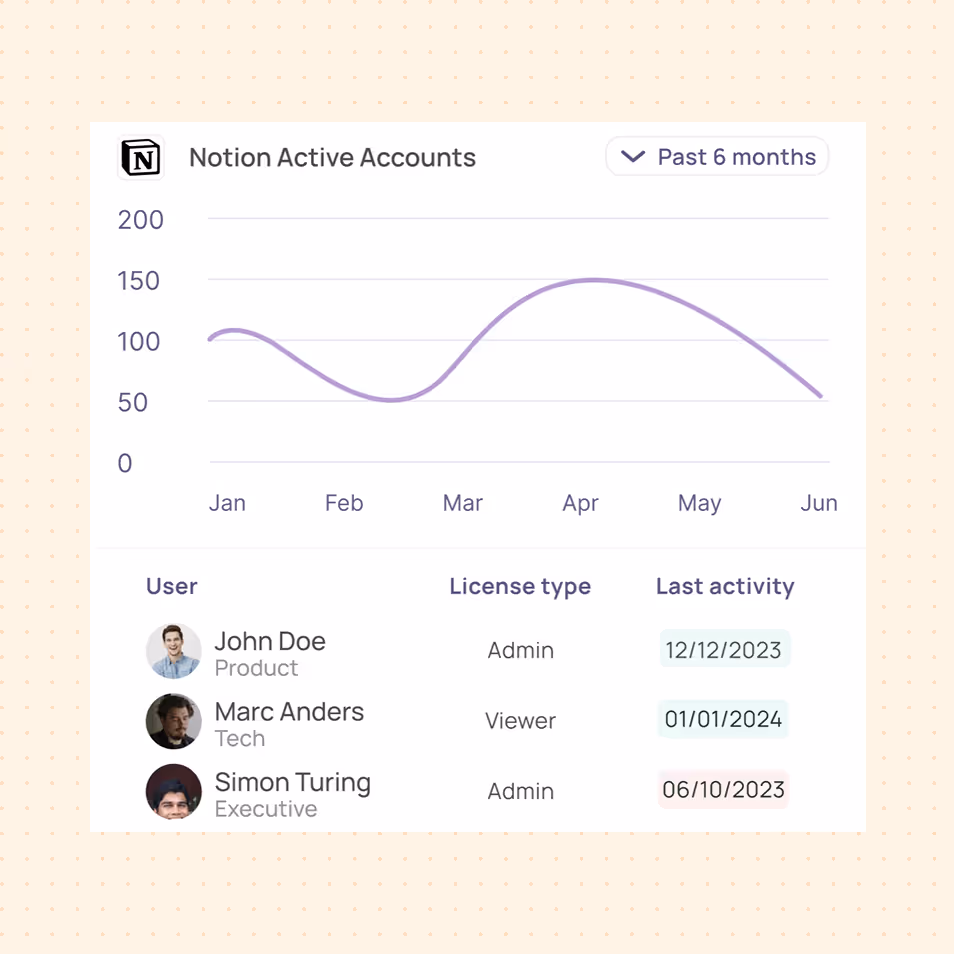Click Marc Anders' Viewer license type

(520, 721)
